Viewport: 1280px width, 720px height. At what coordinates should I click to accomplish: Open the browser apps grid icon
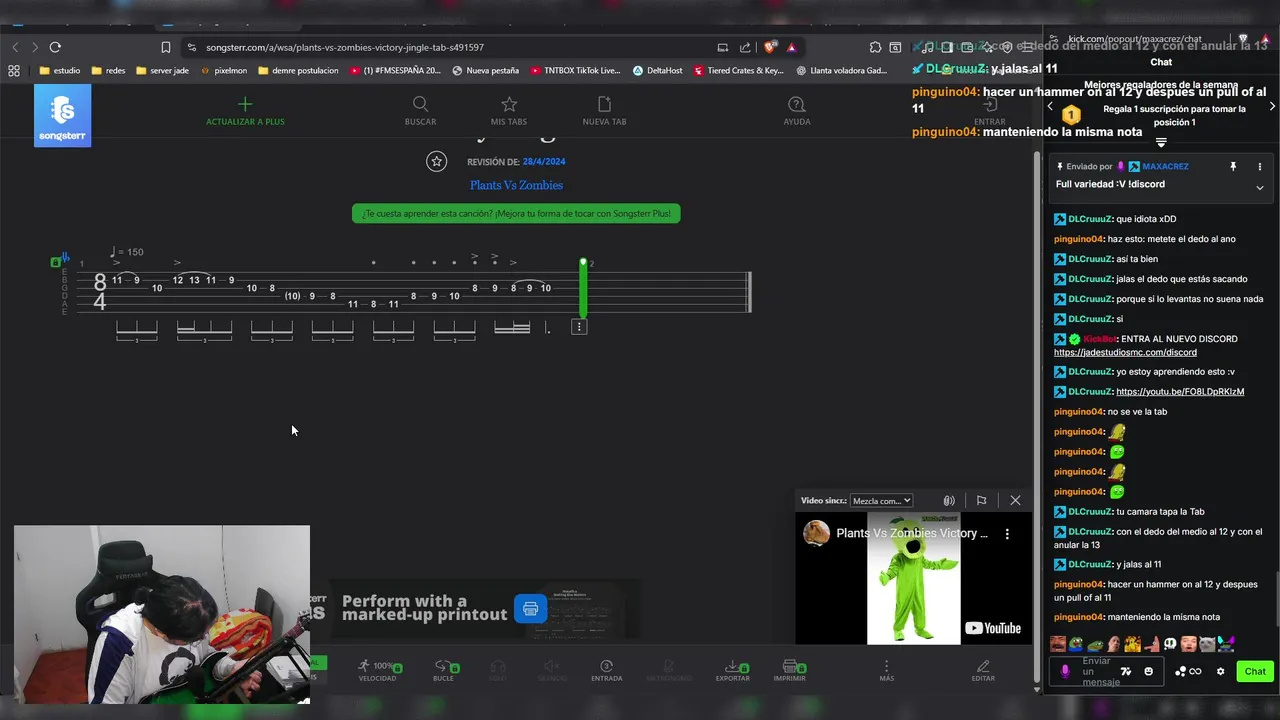click(14, 71)
